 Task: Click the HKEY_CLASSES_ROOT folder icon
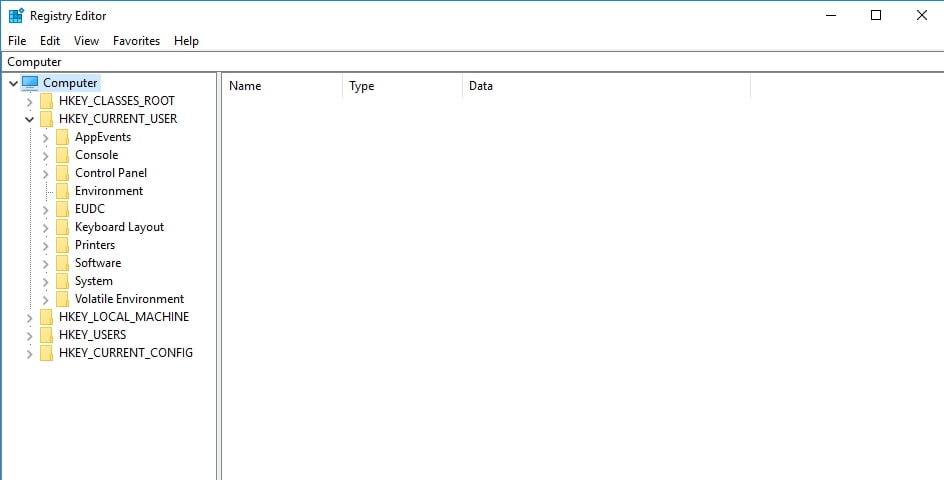coord(46,101)
